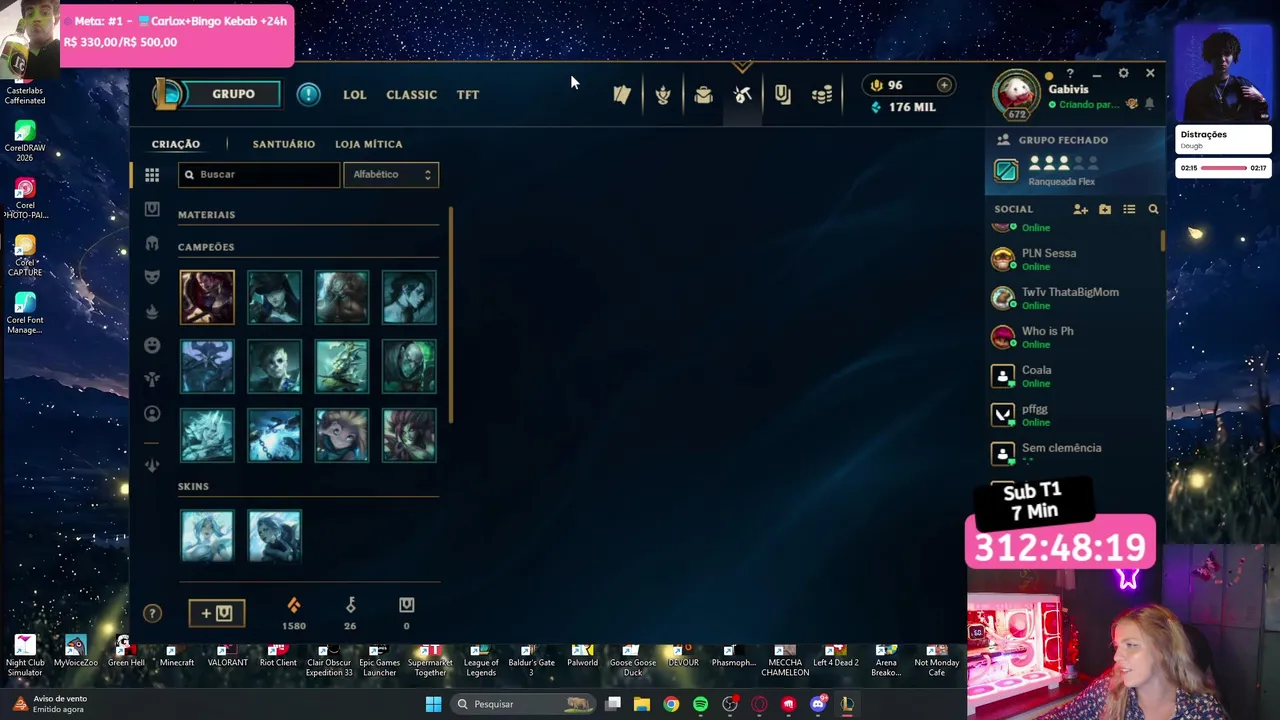
Task: Open the Palworld desktop shortcut
Action: click(x=582, y=655)
